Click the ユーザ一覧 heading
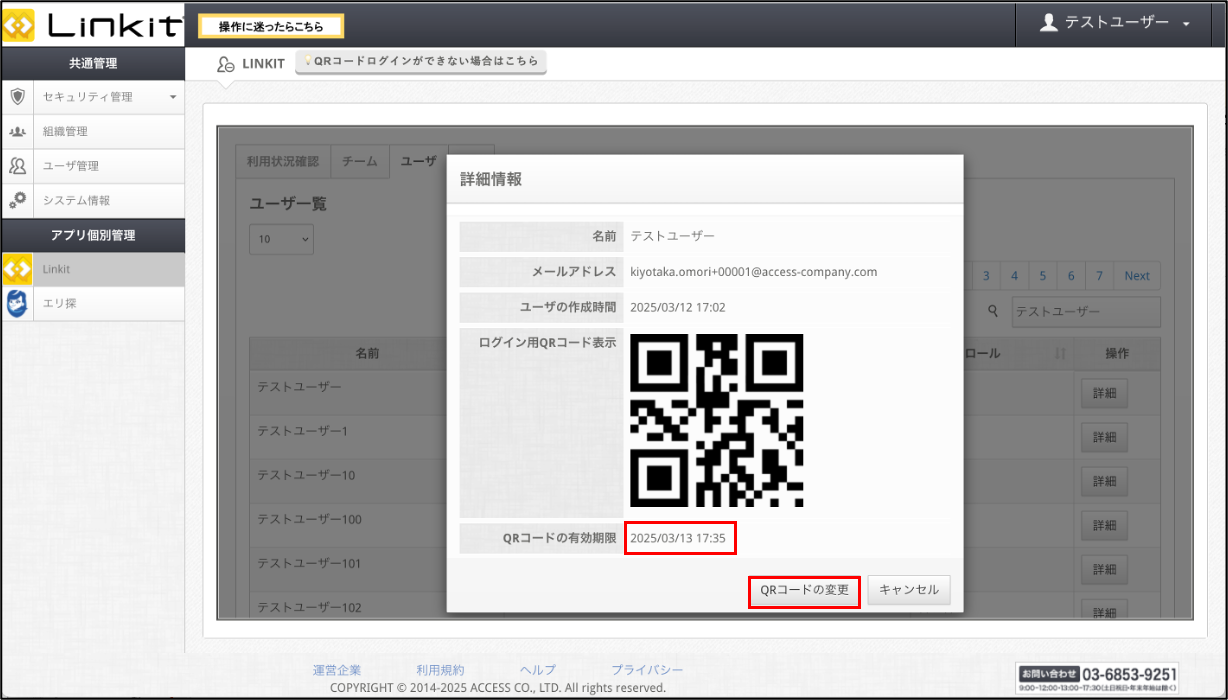The image size is (1228, 700). (288, 204)
